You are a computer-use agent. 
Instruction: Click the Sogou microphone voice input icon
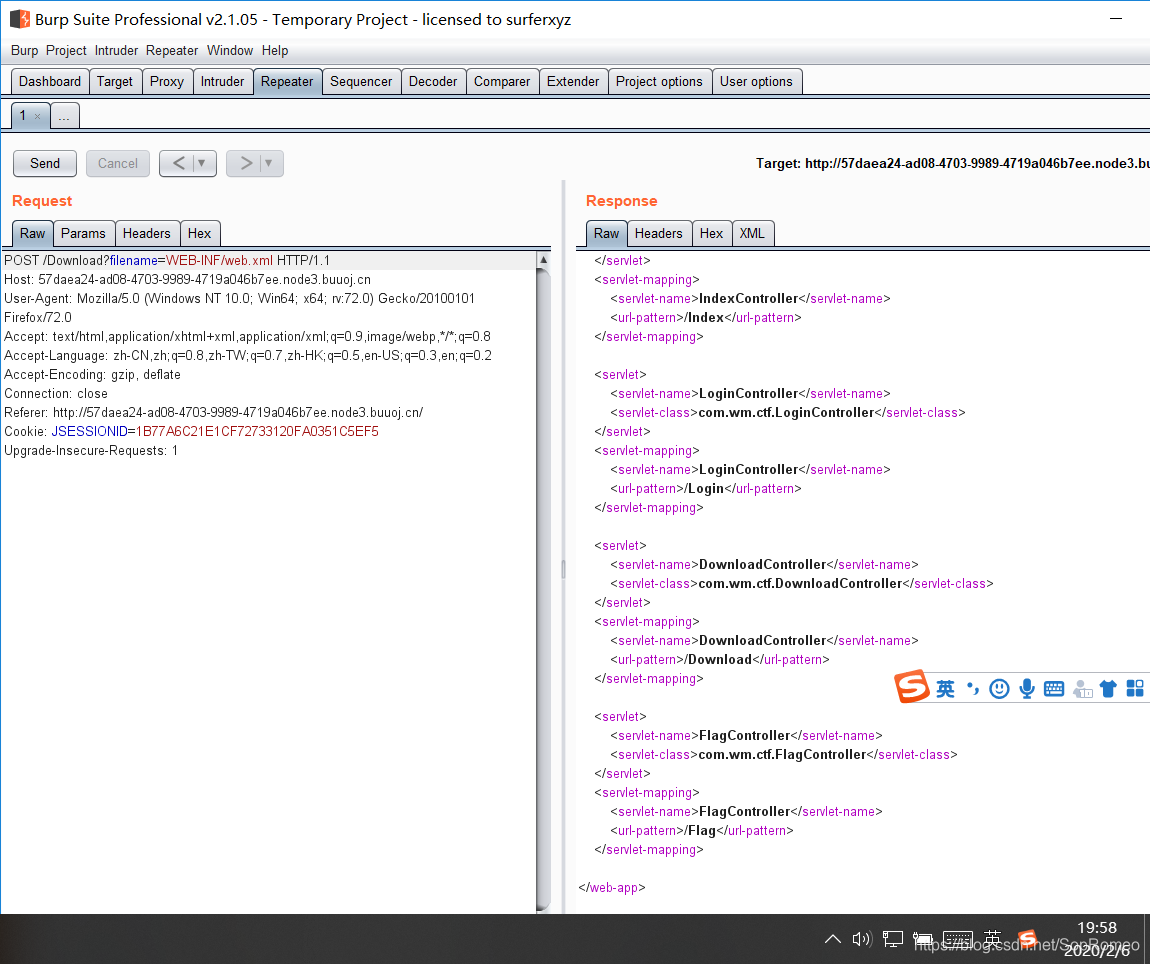[x=1027, y=688]
